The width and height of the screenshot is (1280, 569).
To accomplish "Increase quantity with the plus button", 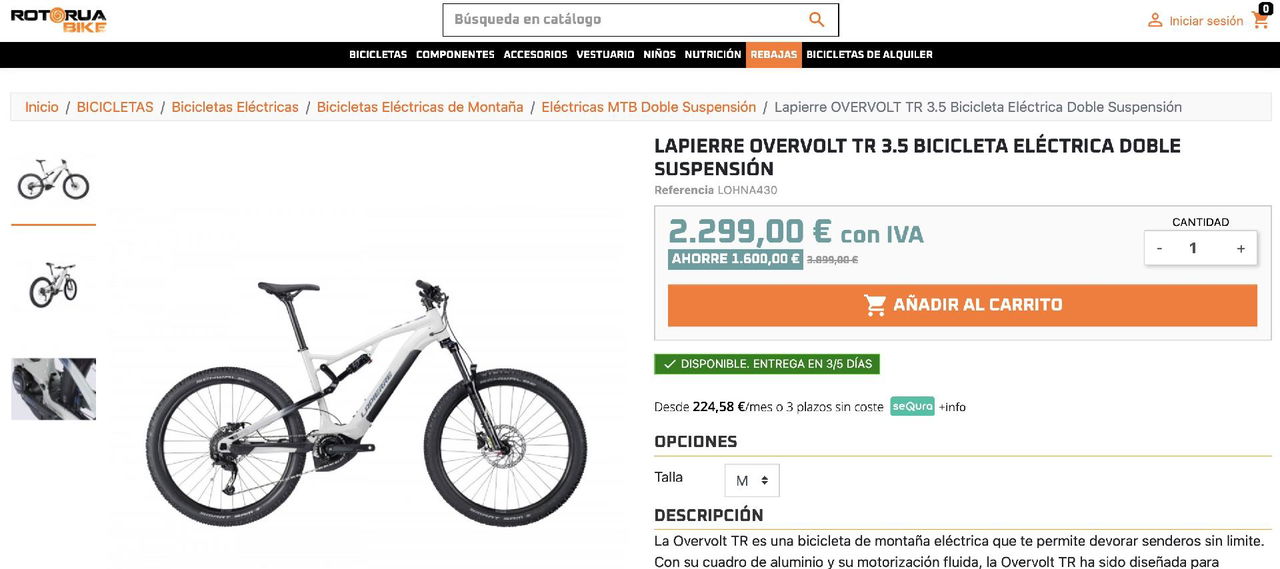I will (1241, 248).
